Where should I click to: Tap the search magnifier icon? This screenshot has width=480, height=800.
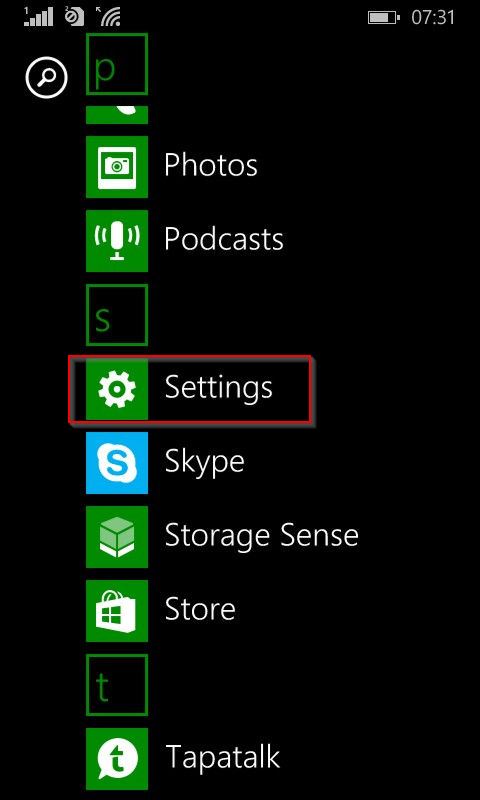pyautogui.click(x=46, y=79)
